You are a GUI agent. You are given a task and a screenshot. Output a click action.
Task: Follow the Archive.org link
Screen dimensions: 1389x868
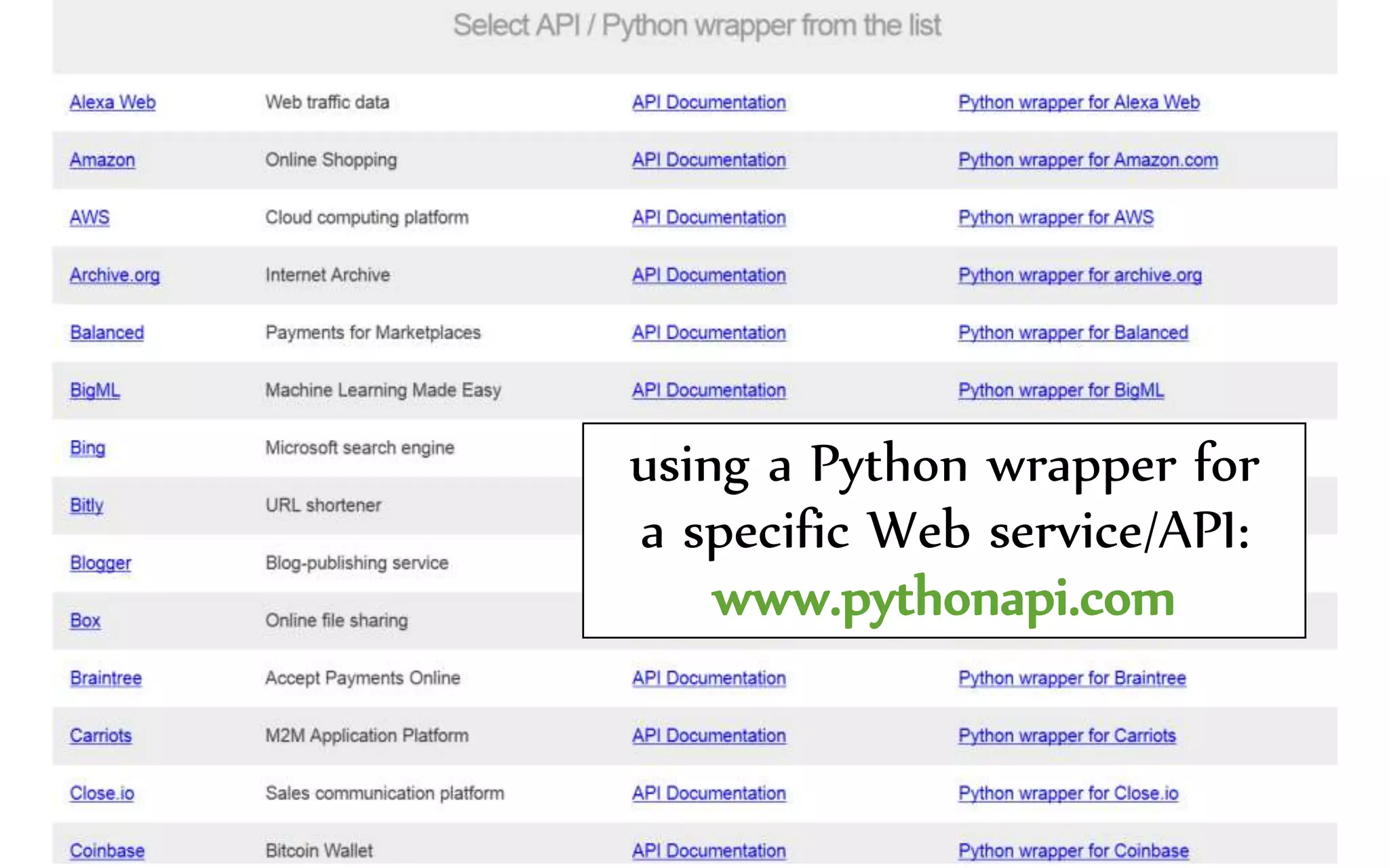point(115,275)
